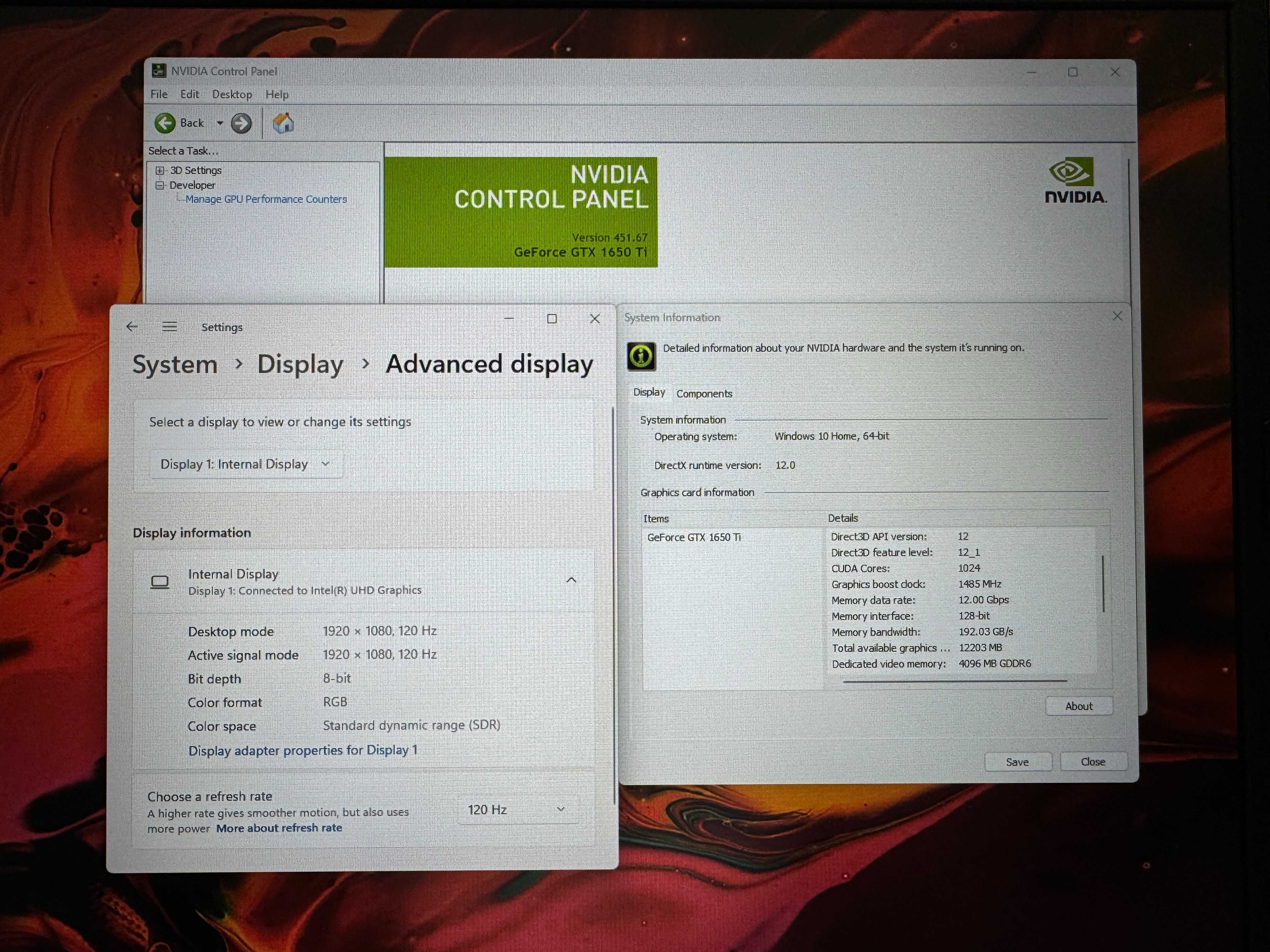Click the Windows 10 Home, 64-bit value

point(831,436)
